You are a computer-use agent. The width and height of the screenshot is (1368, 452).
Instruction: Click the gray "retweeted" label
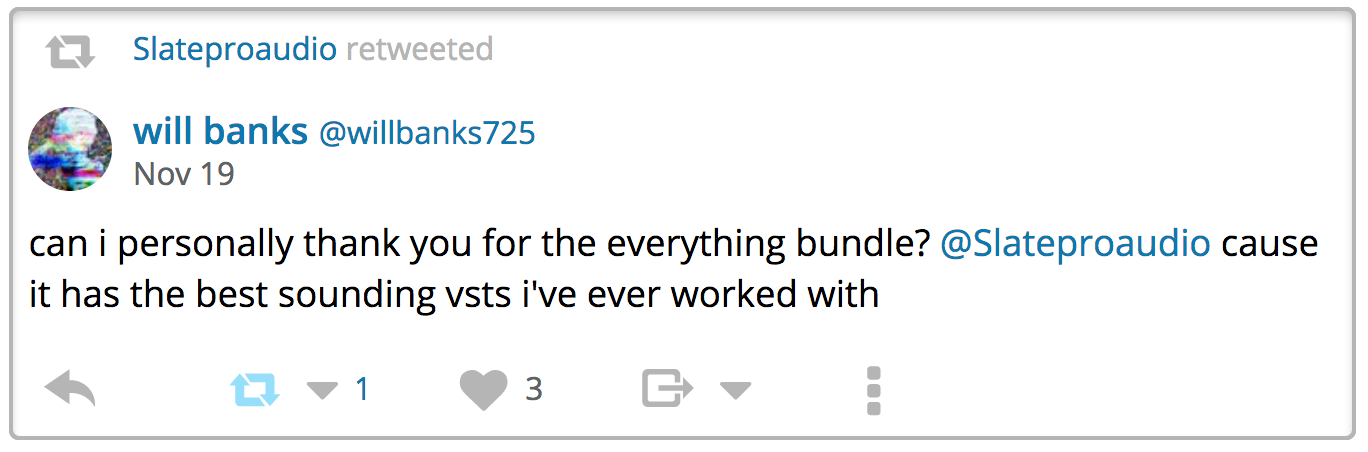pos(419,49)
